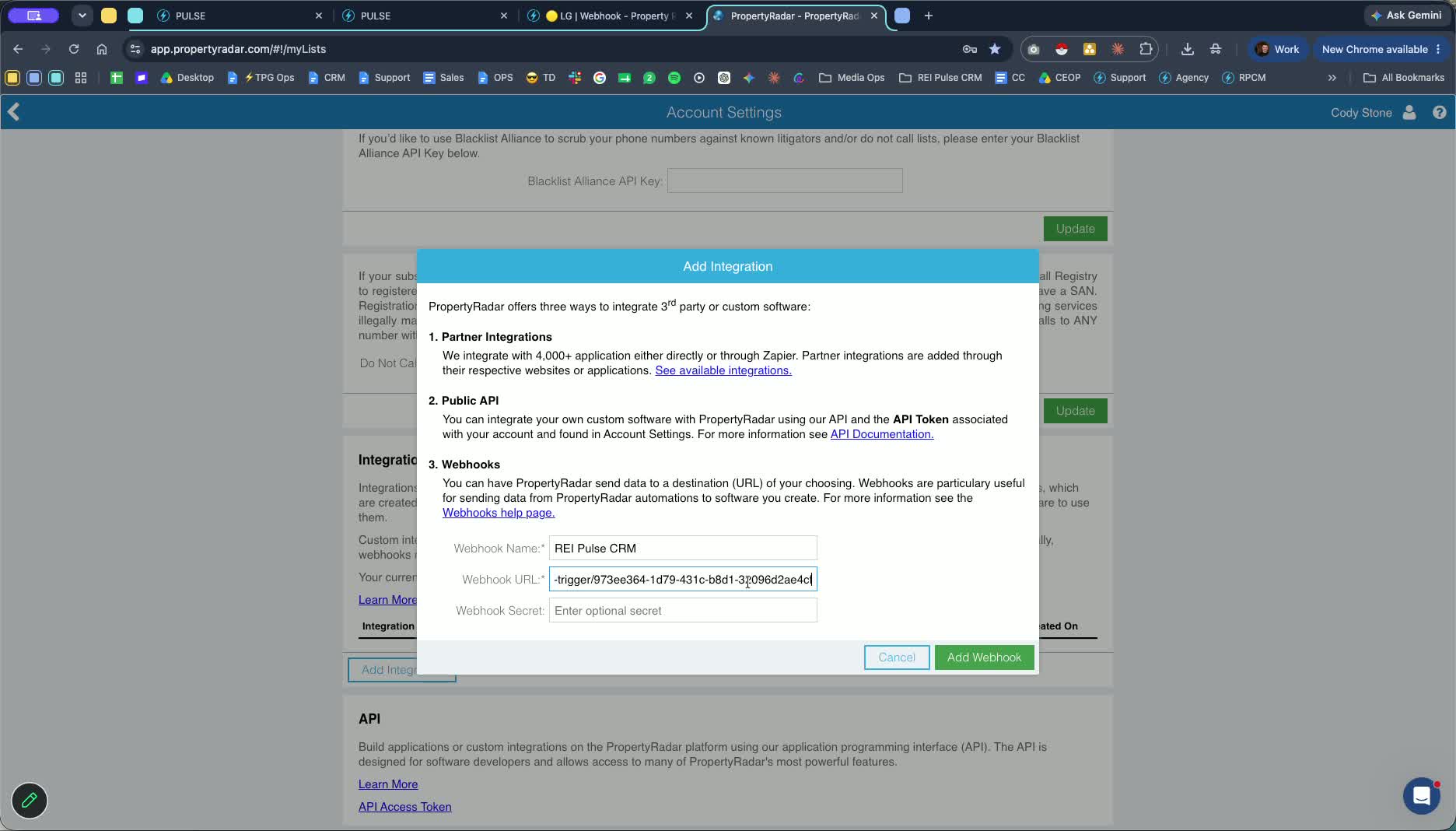Open the CRM bookmark
This screenshot has height=831, width=1456.
pyautogui.click(x=327, y=78)
